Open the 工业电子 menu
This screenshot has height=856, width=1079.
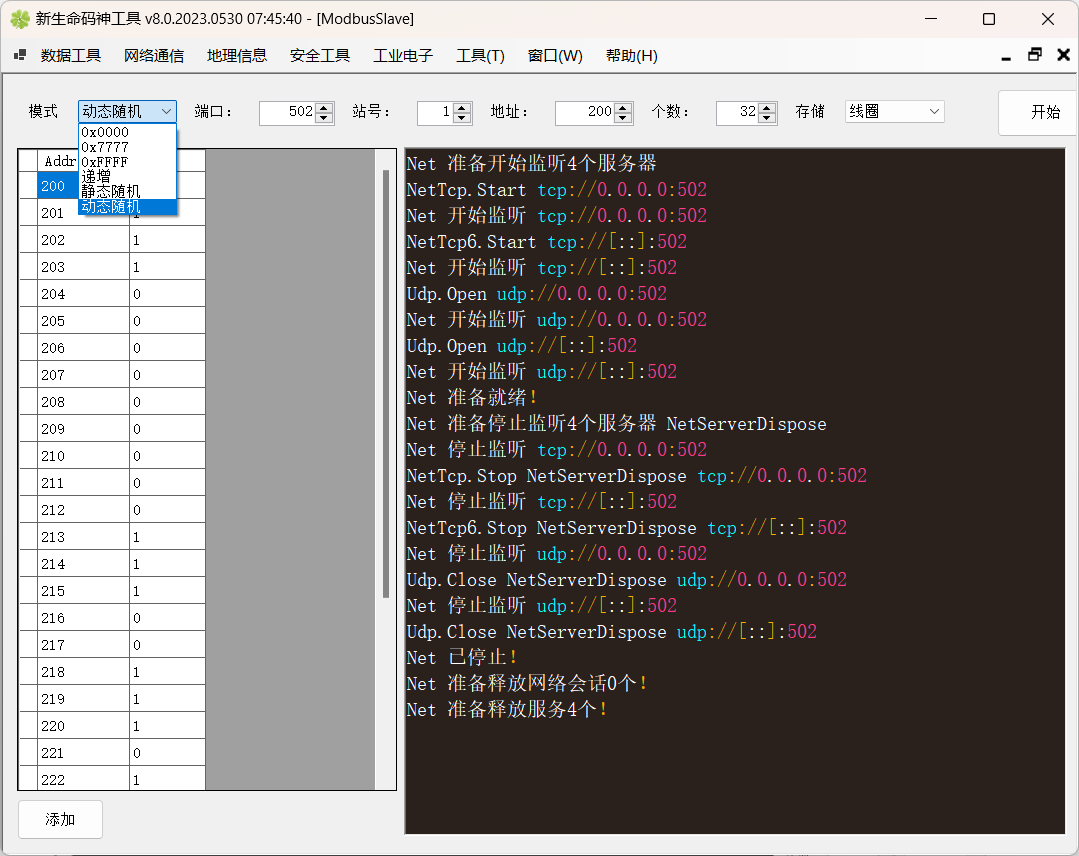pos(403,56)
